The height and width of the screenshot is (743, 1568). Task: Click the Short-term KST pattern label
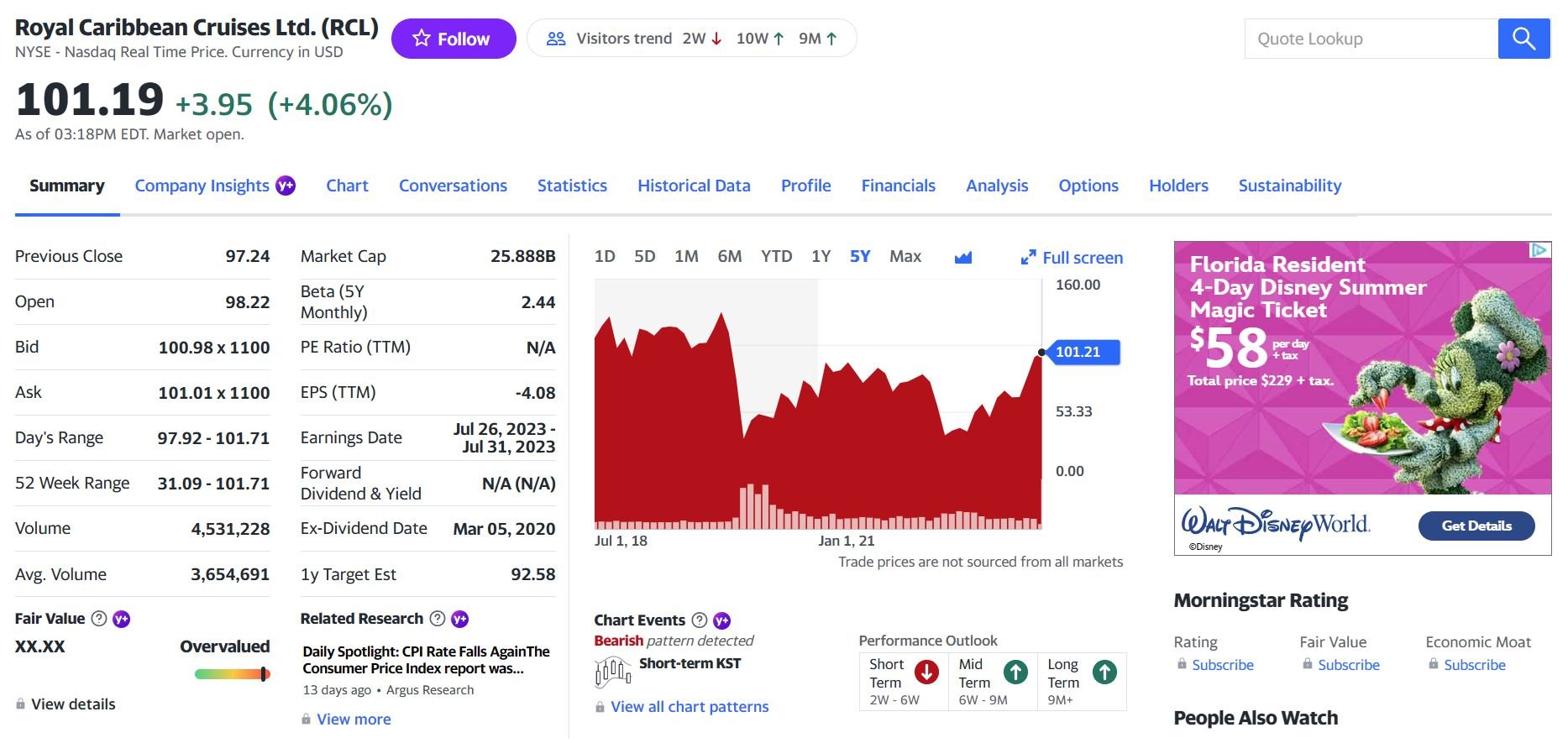coord(690,663)
